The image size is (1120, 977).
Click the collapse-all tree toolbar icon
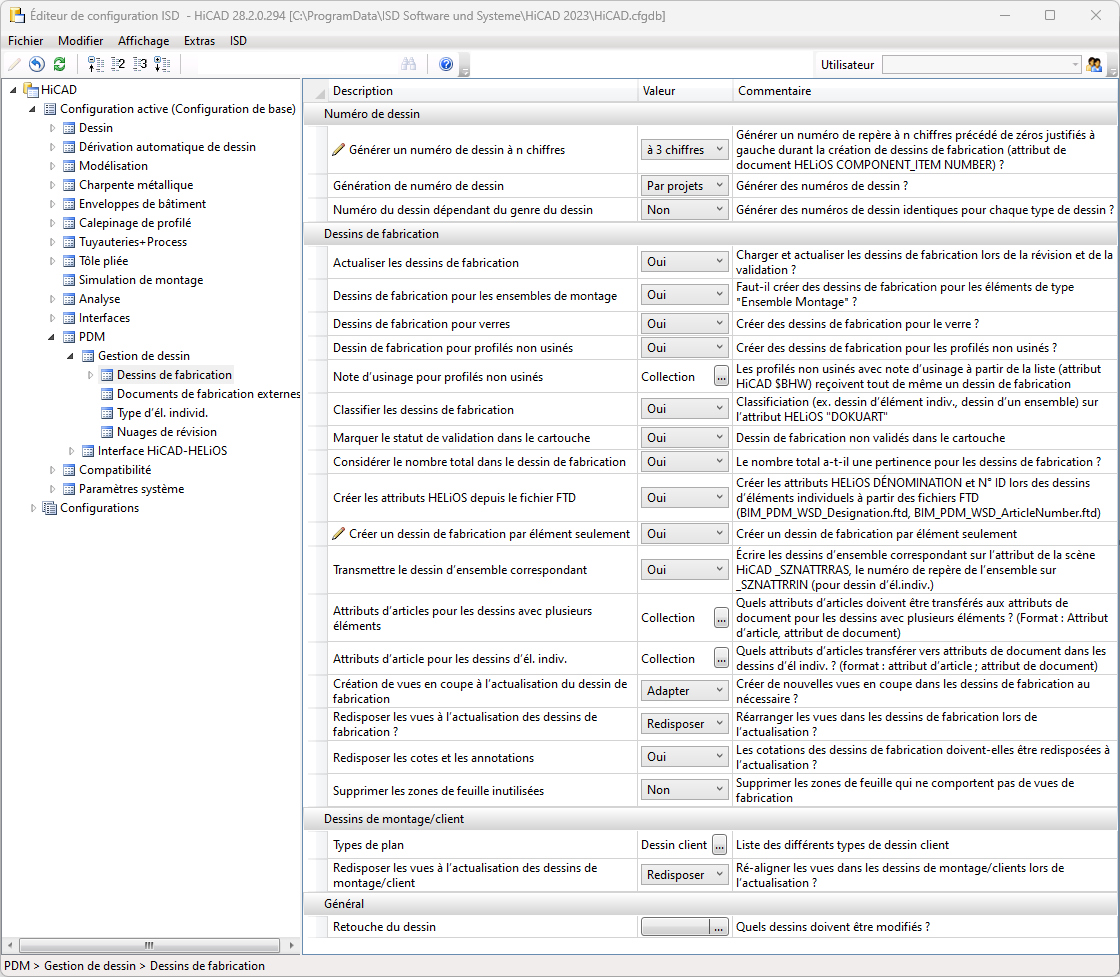pos(95,64)
